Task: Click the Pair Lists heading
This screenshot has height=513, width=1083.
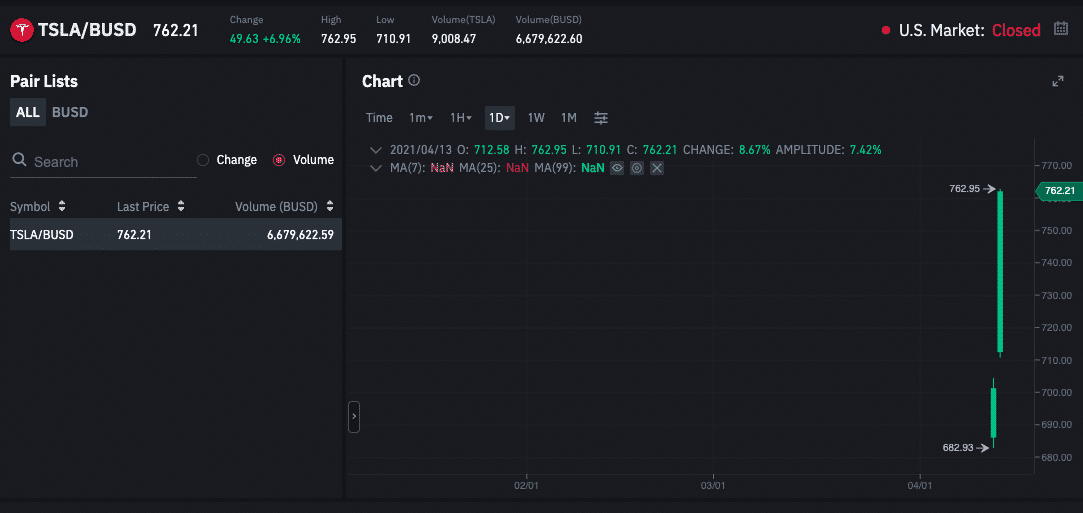Action: (44, 81)
